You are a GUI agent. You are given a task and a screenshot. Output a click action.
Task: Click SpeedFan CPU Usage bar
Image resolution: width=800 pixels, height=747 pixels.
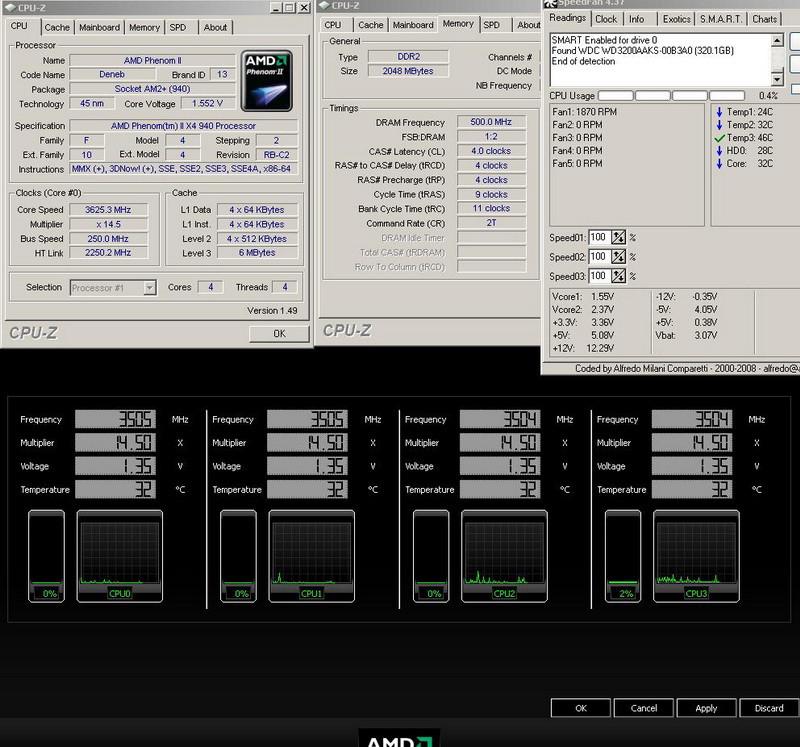coord(671,95)
